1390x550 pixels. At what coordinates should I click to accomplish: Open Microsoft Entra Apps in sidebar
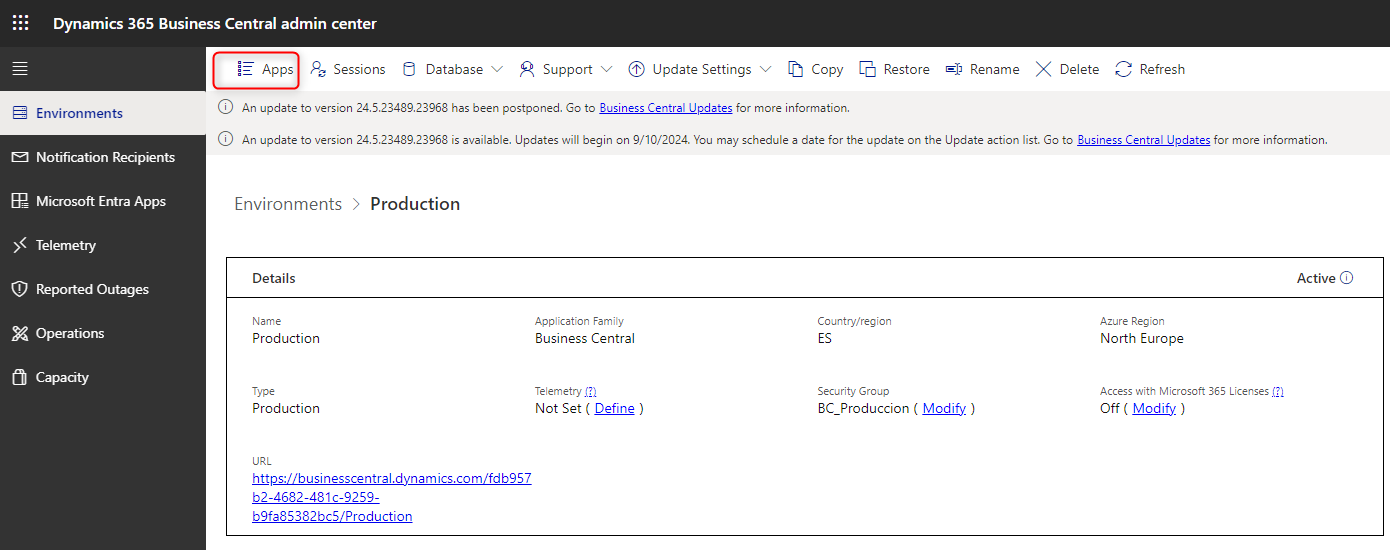tap(103, 201)
